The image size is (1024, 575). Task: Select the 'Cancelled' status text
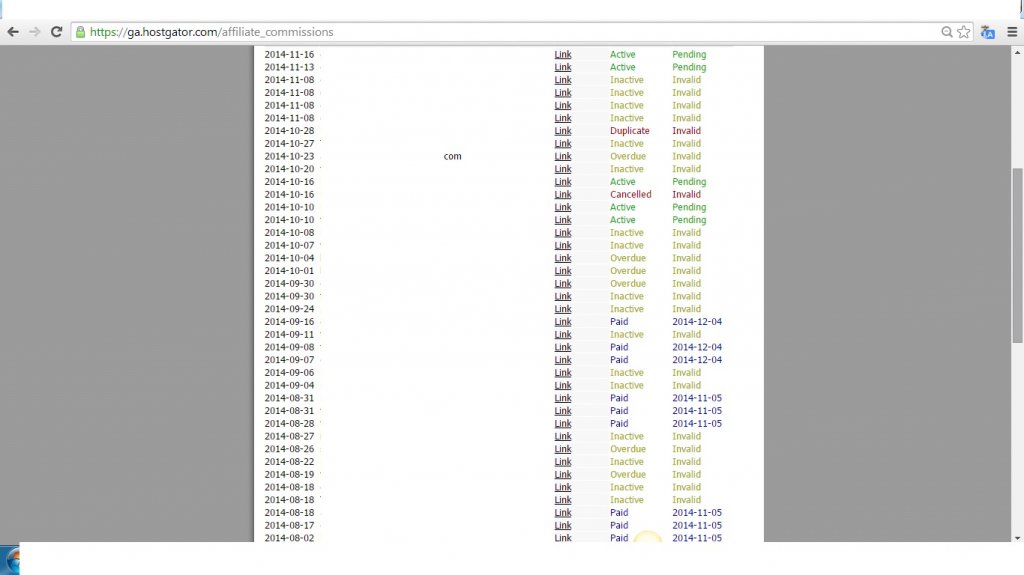click(630, 195)
